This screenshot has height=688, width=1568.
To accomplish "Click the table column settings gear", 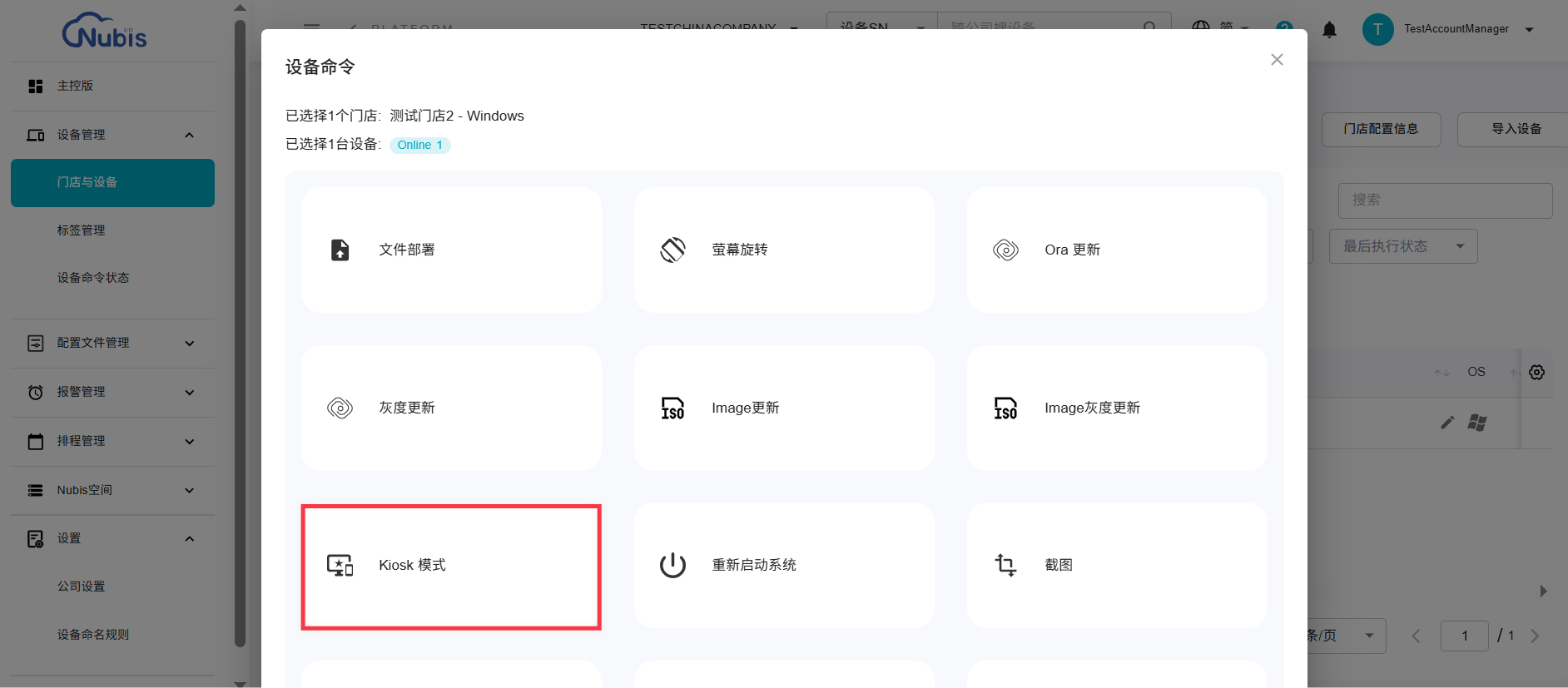I will (x=1536, y=372).
